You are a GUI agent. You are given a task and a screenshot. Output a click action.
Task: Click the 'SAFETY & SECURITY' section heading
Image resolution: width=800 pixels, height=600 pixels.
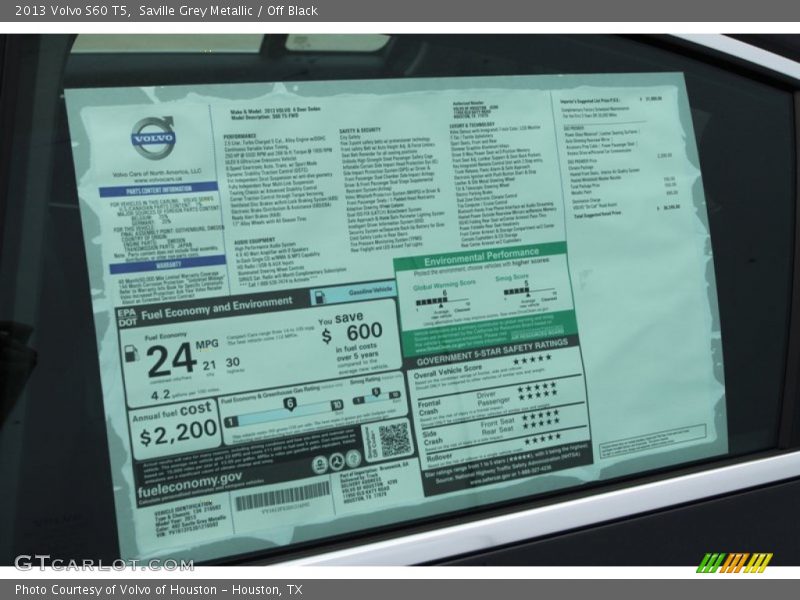tap(360, 131)
